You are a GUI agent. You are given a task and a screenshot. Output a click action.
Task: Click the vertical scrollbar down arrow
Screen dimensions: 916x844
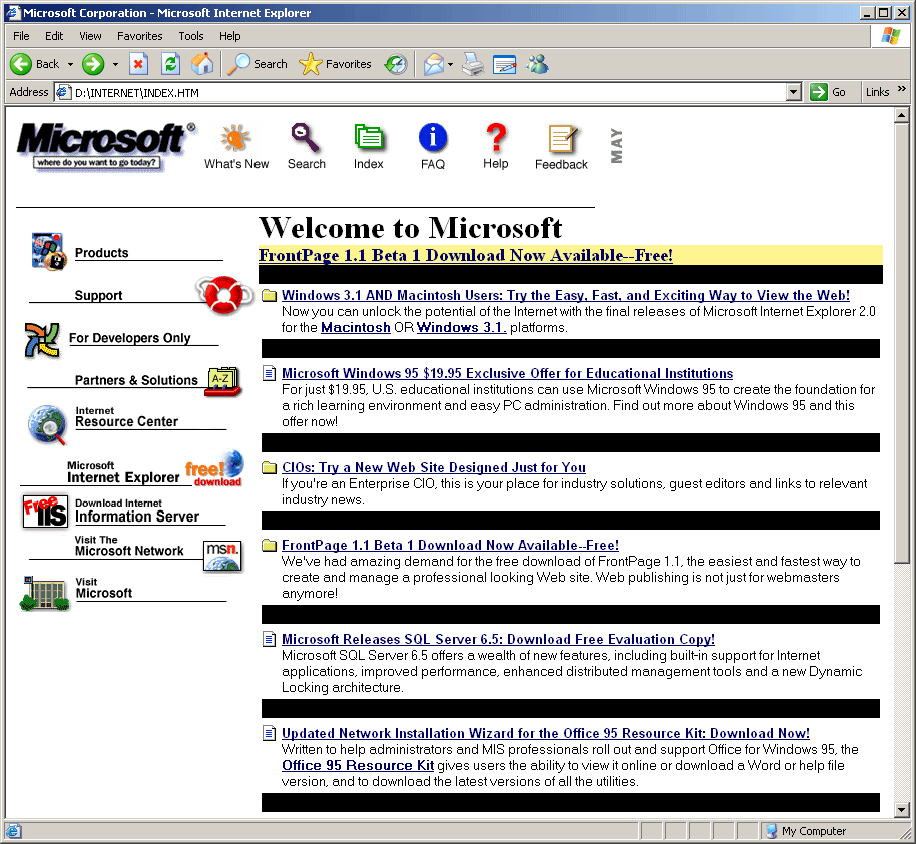click(x=902, y=810)
